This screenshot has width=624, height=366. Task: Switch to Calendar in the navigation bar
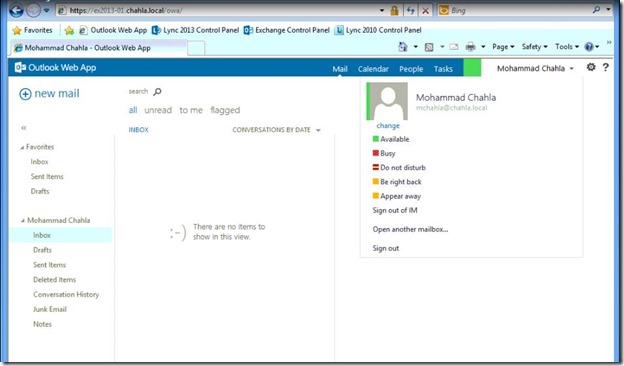[373, 69]
